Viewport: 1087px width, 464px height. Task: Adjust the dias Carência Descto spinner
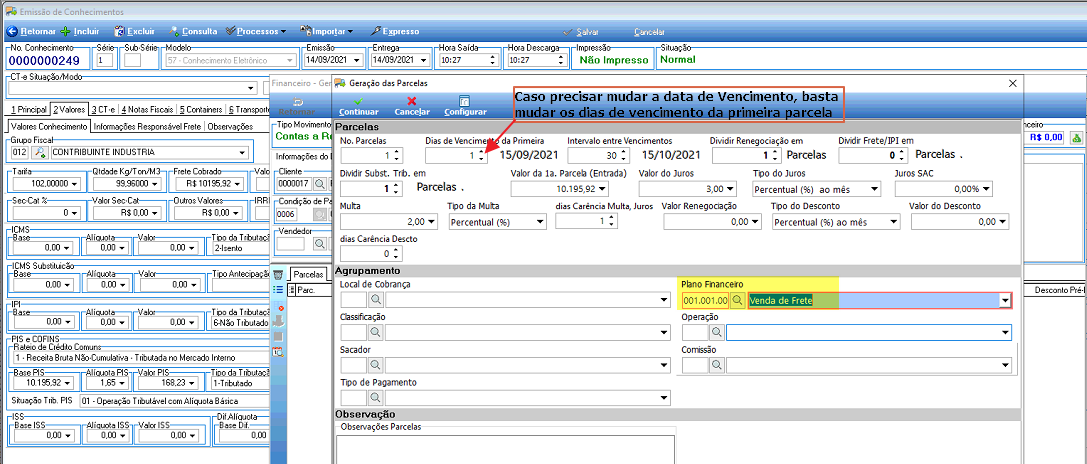(395, 254)
